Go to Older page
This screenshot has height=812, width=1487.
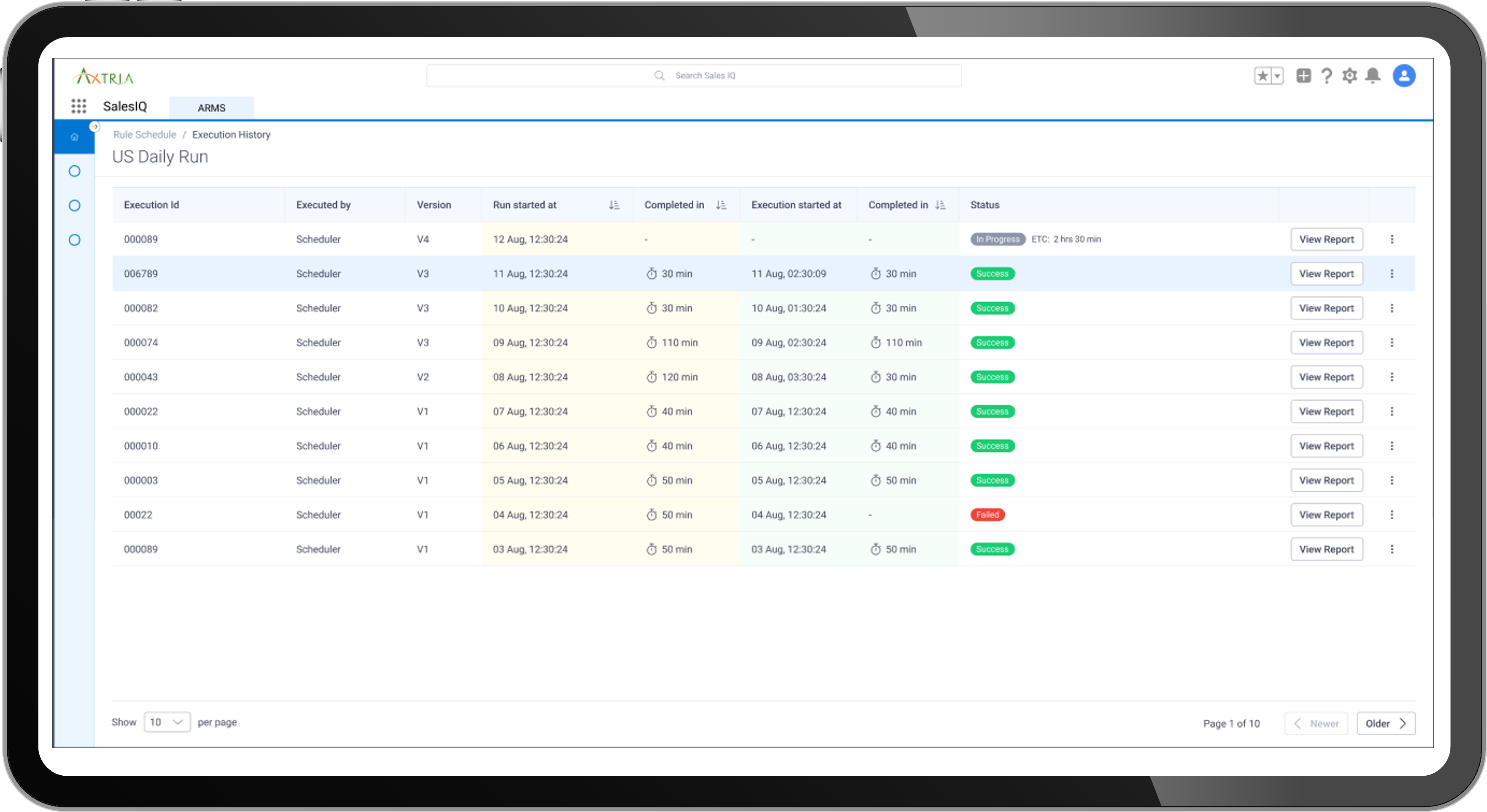[x=1385, y=723]
